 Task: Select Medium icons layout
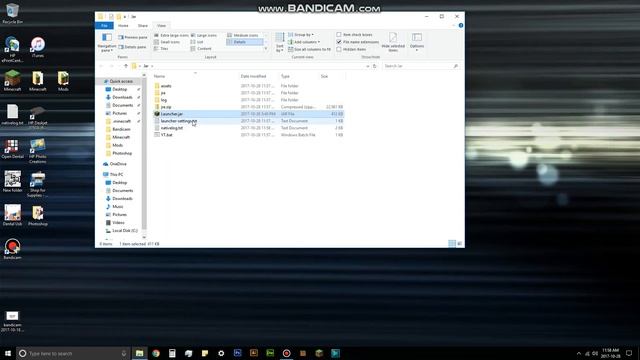(243, 36)
